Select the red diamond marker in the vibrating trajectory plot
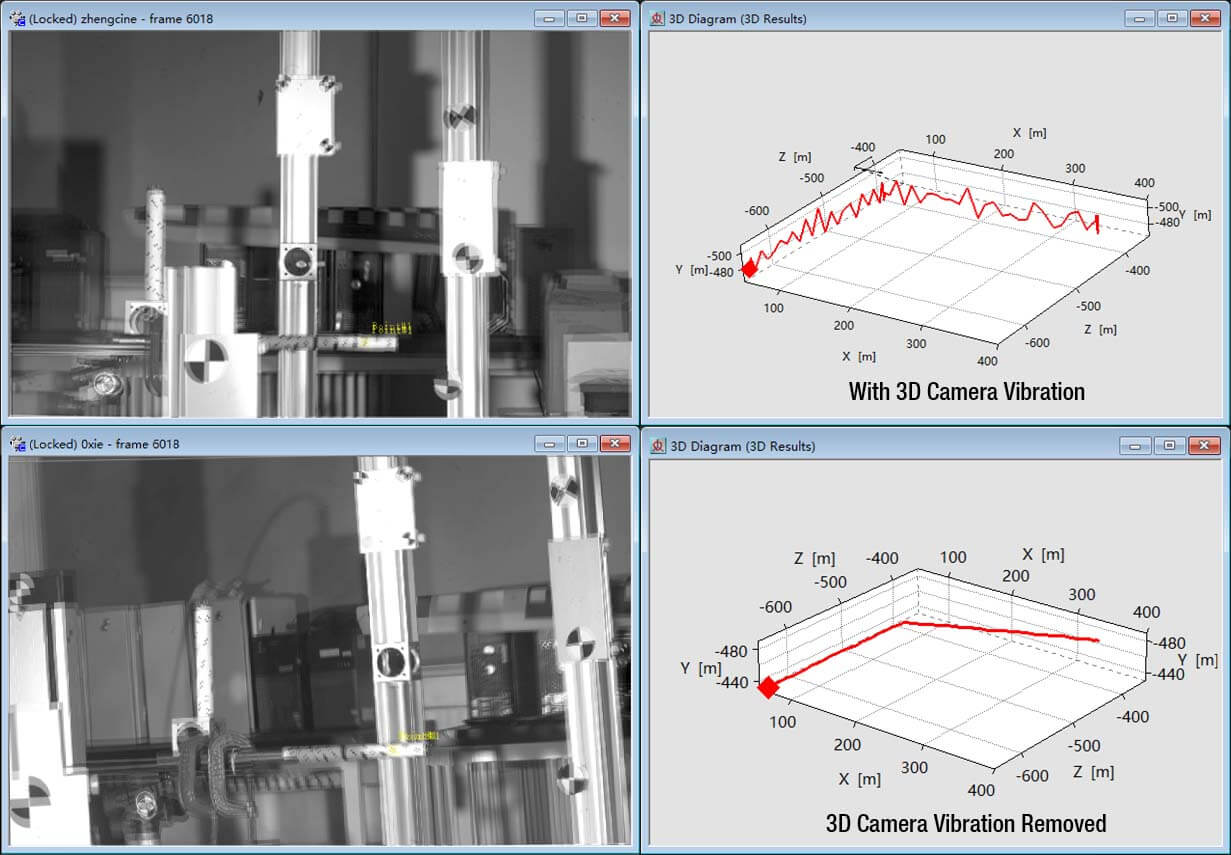The image size is (1231, 855). click(x=749, y=268)
